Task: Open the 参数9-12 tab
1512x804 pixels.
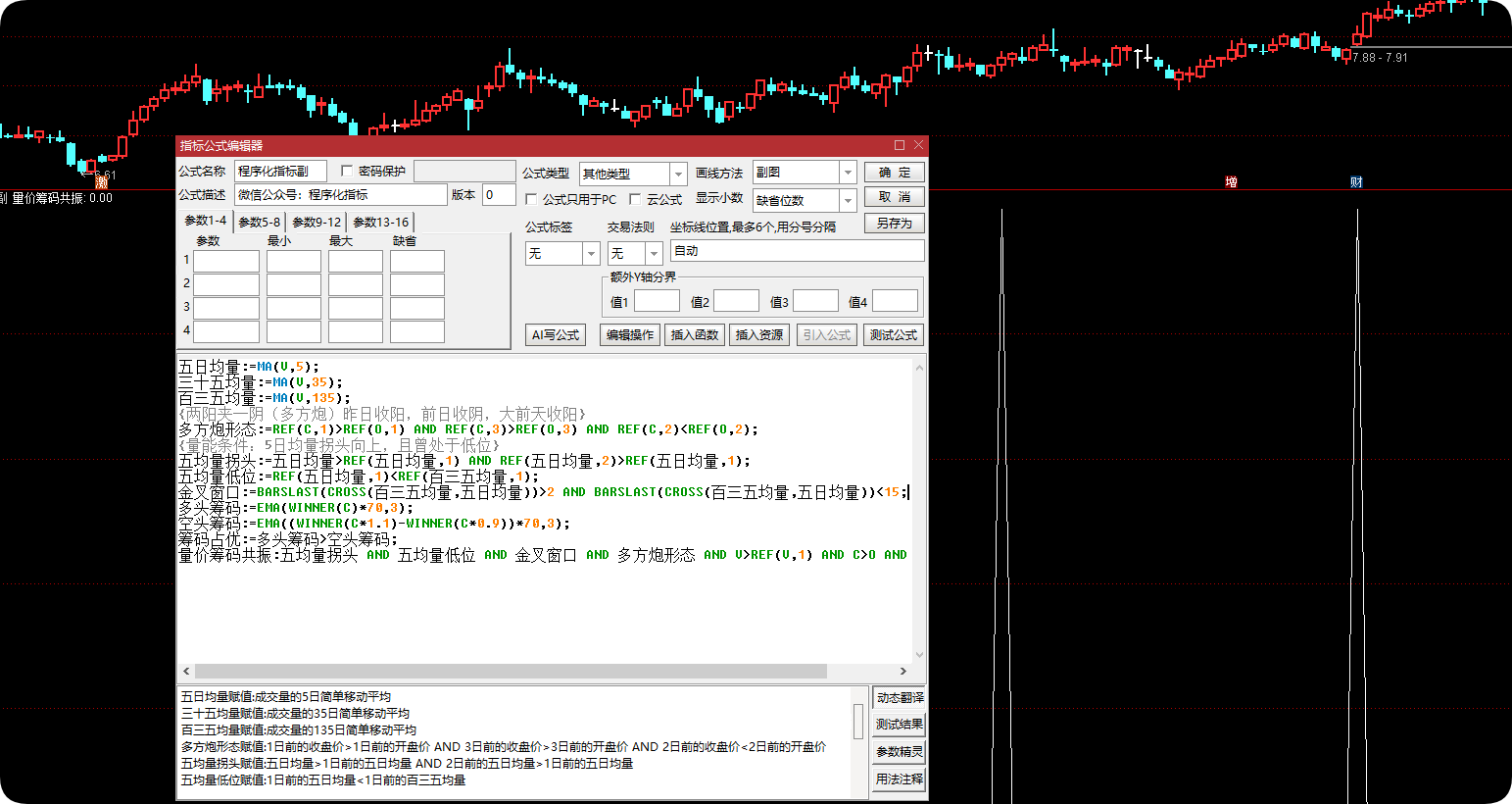Action: point(317,223)
